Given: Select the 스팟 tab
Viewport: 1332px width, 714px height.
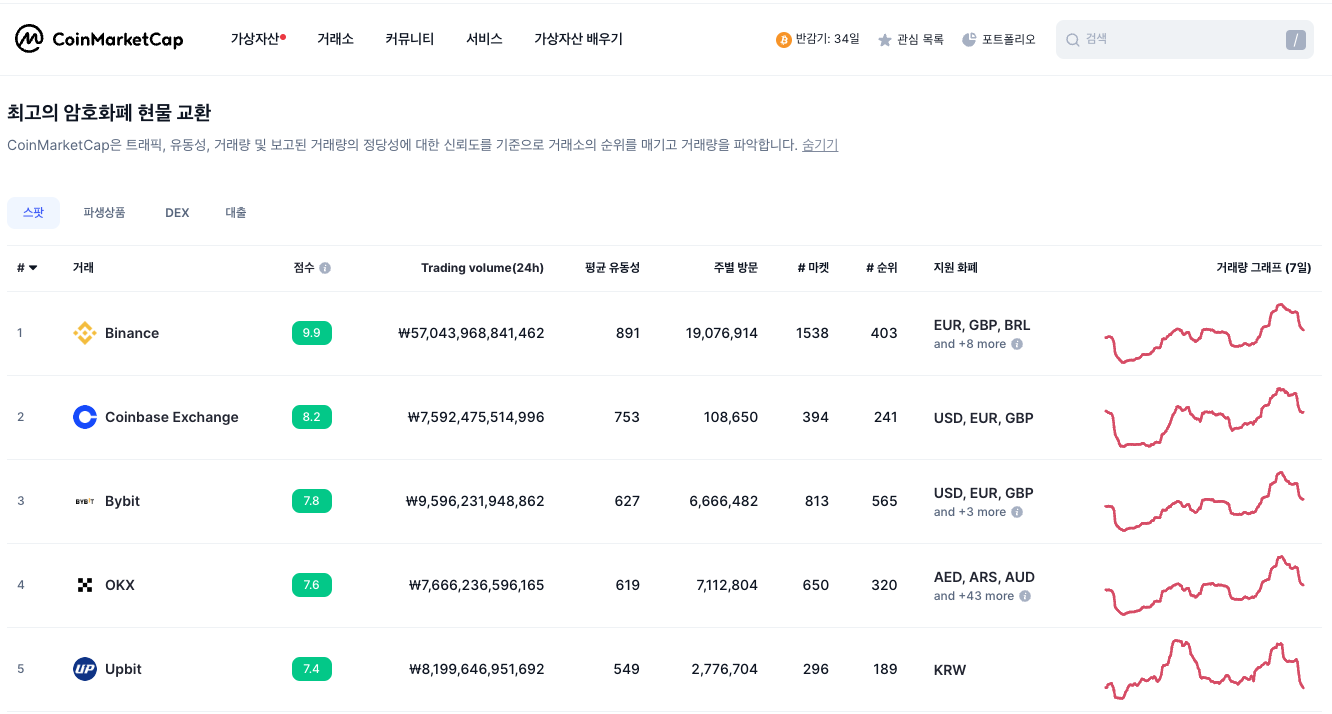Looking at the screenshot, I should (33, 213).
